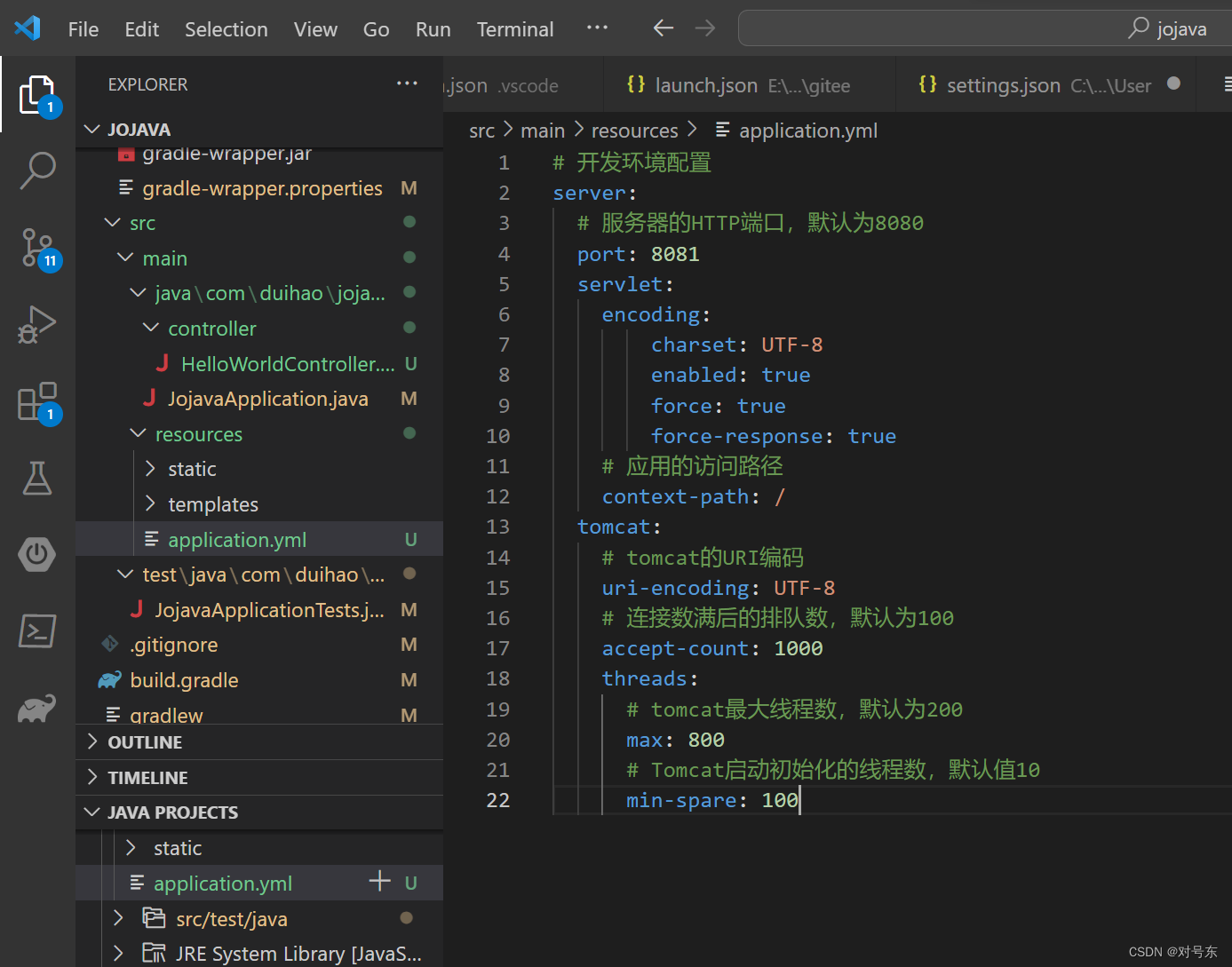Open the View menu
The height and width of the screenshot is (967, 1232).
point(315,29)
